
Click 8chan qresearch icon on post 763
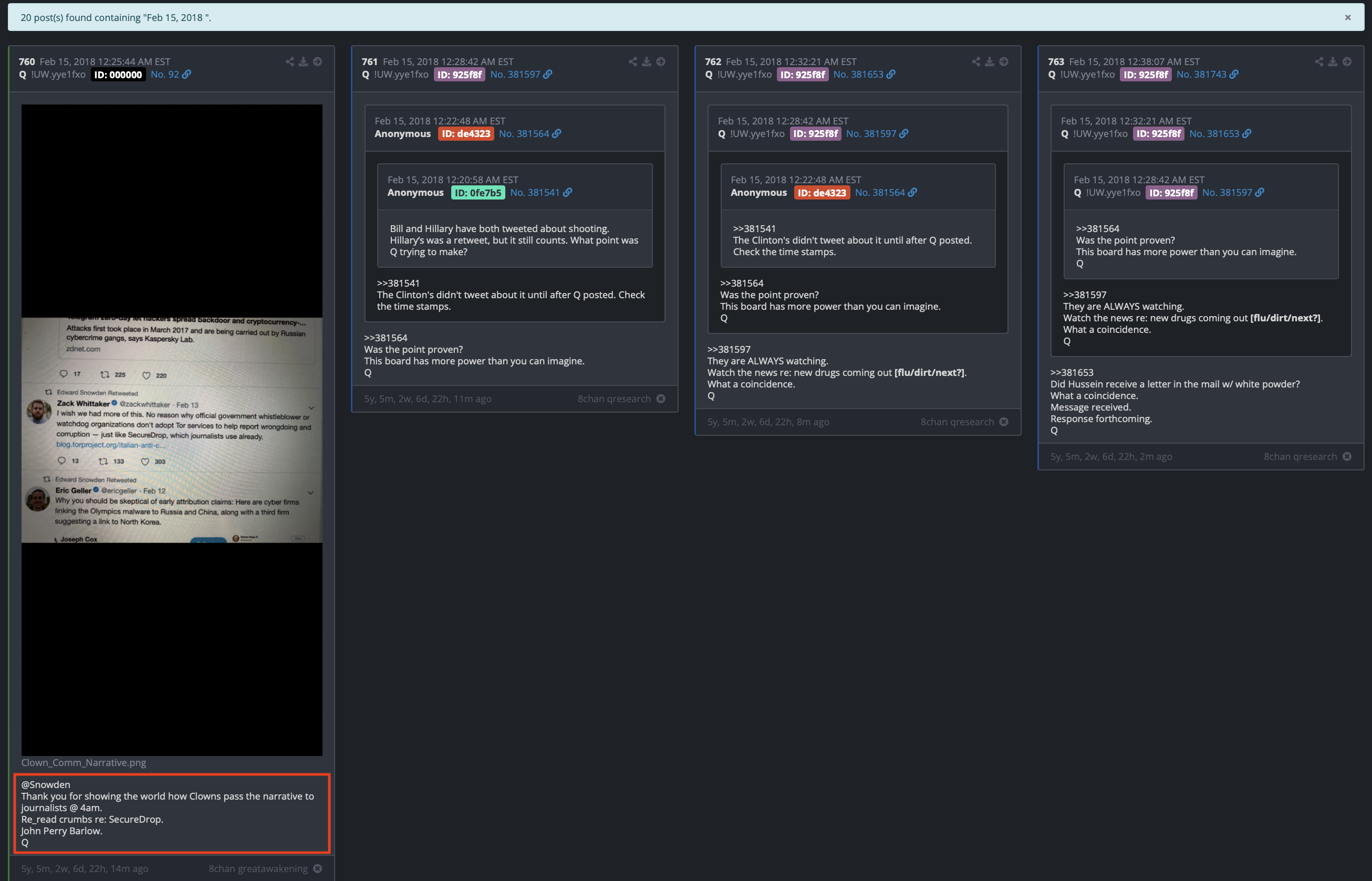click(x=1347, y=457)
